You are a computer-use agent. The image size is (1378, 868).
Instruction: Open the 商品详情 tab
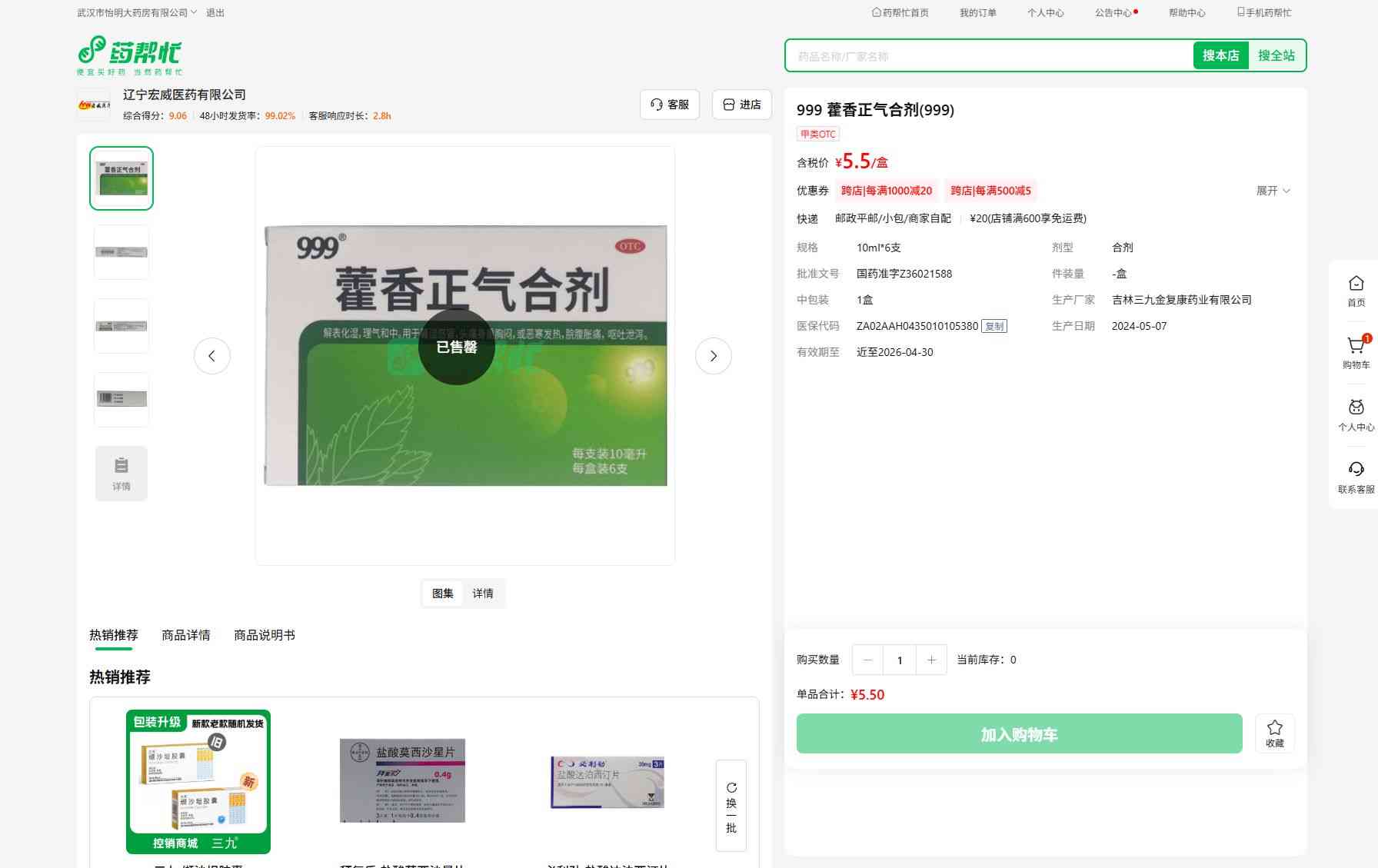(185, 635)
